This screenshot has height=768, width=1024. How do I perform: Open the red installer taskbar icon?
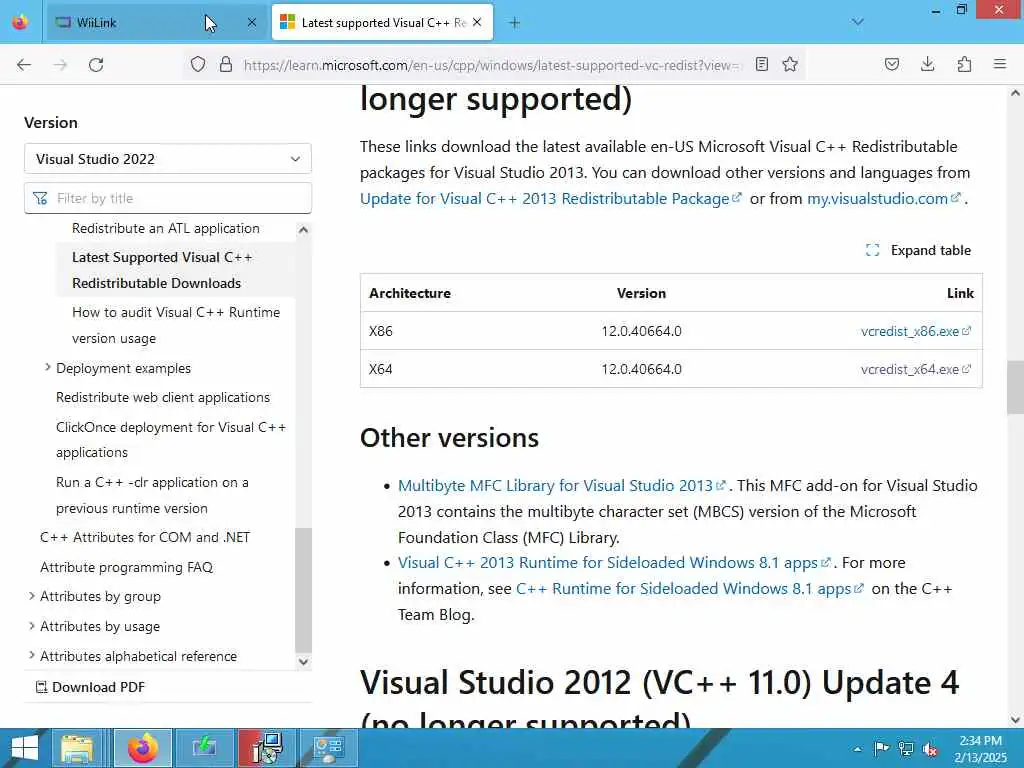[x=266, y=748]
